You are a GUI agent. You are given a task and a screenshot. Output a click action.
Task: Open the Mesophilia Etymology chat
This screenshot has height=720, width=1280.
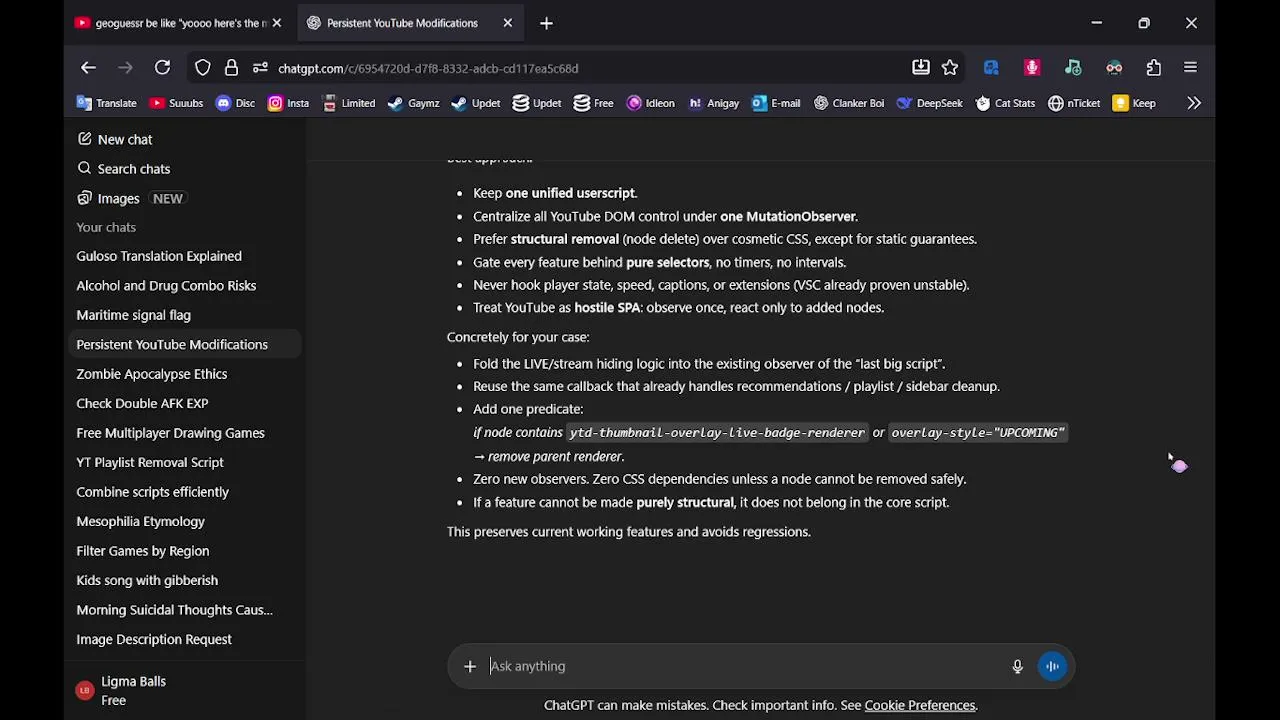click(185, 521)
